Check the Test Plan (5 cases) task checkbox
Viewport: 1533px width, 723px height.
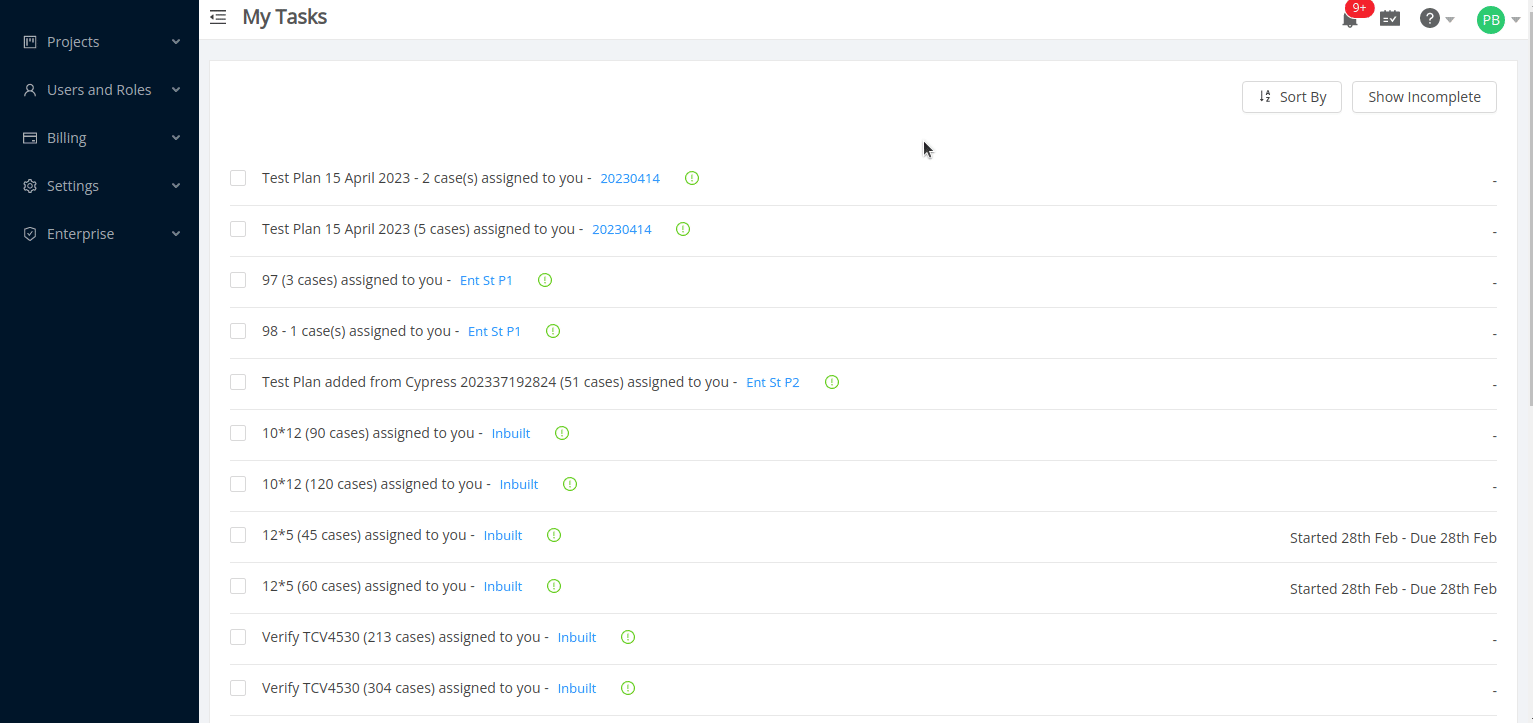238,229
